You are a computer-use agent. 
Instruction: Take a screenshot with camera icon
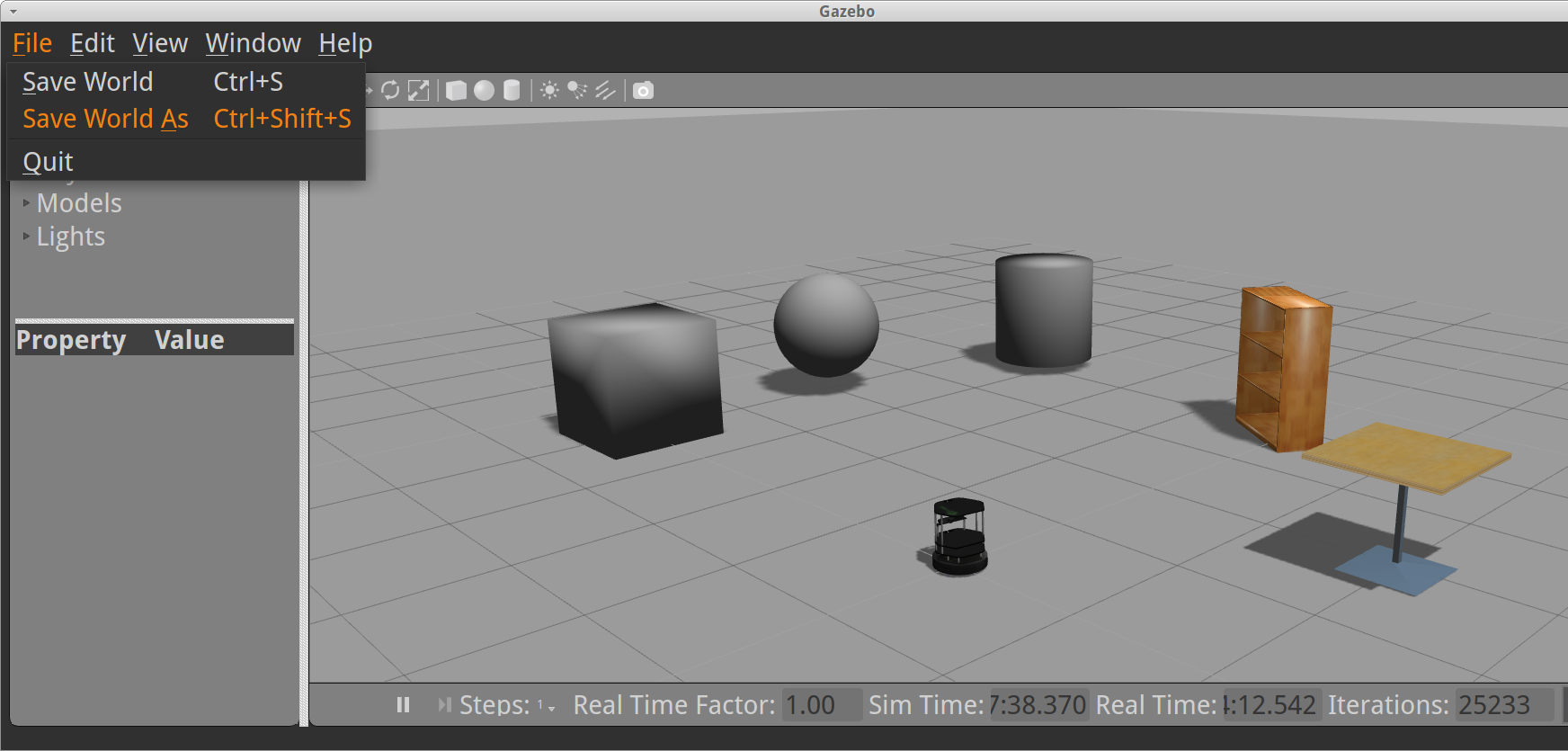[643, 91]
